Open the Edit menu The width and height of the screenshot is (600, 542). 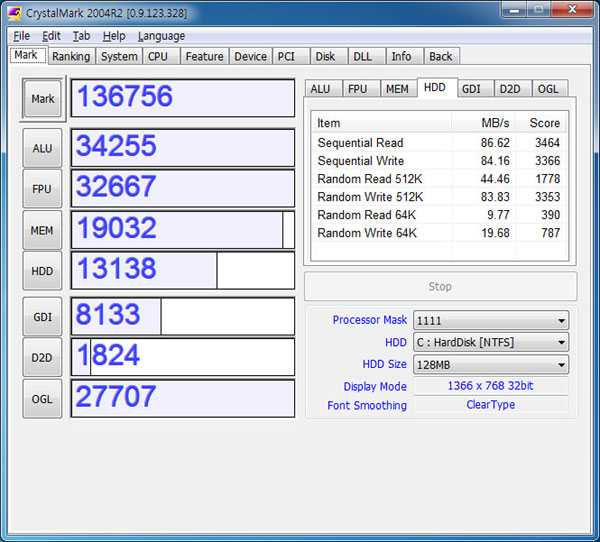point(51,36)
